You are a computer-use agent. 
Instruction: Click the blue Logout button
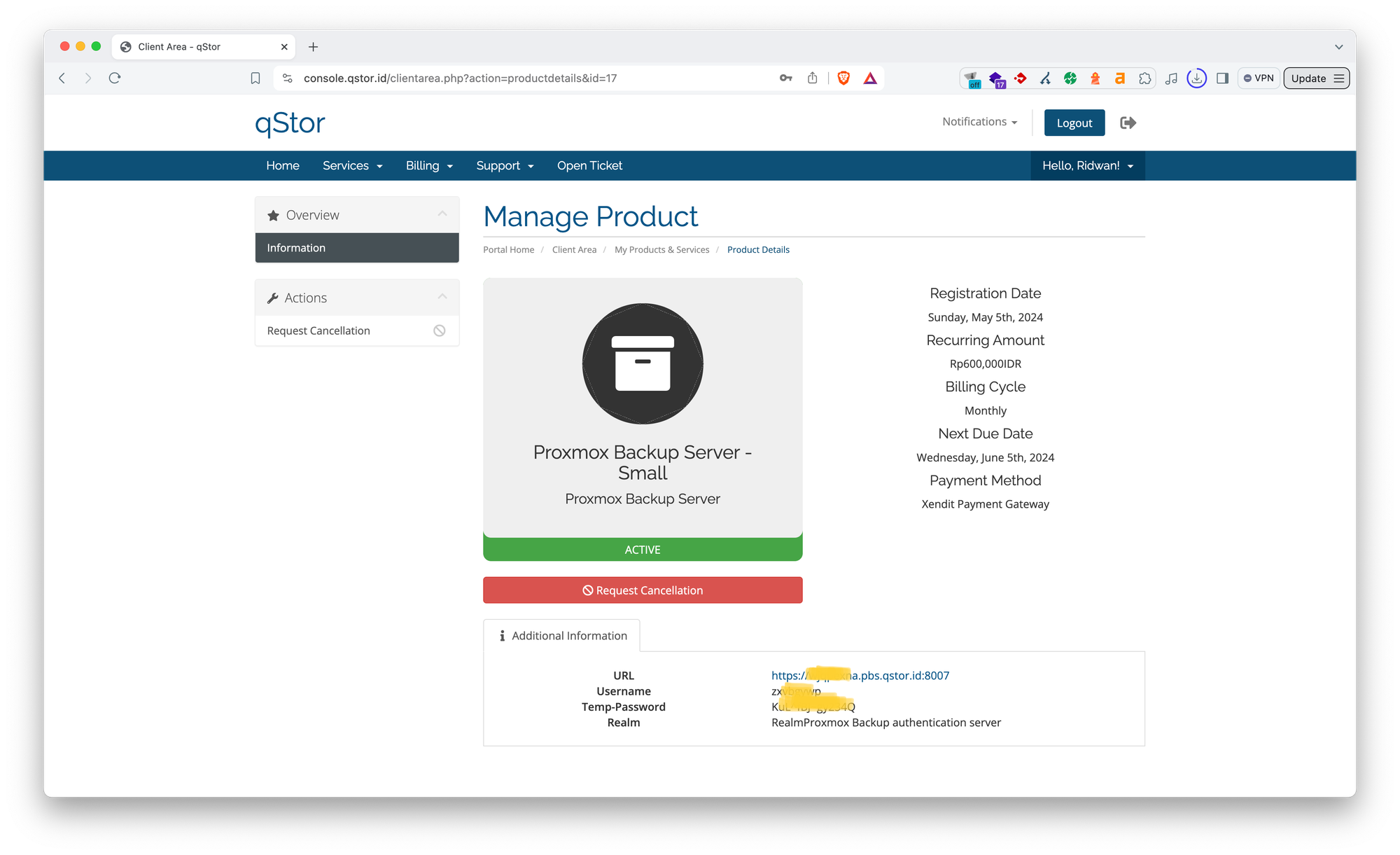1074,123
